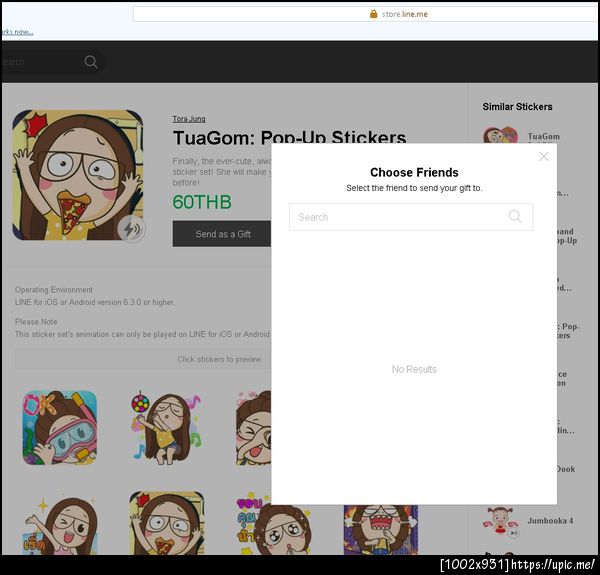The width and height of the screenshot is (600, 575).
Task: Click the store search magnifier icon in header
Action: (x=91, y=62)
